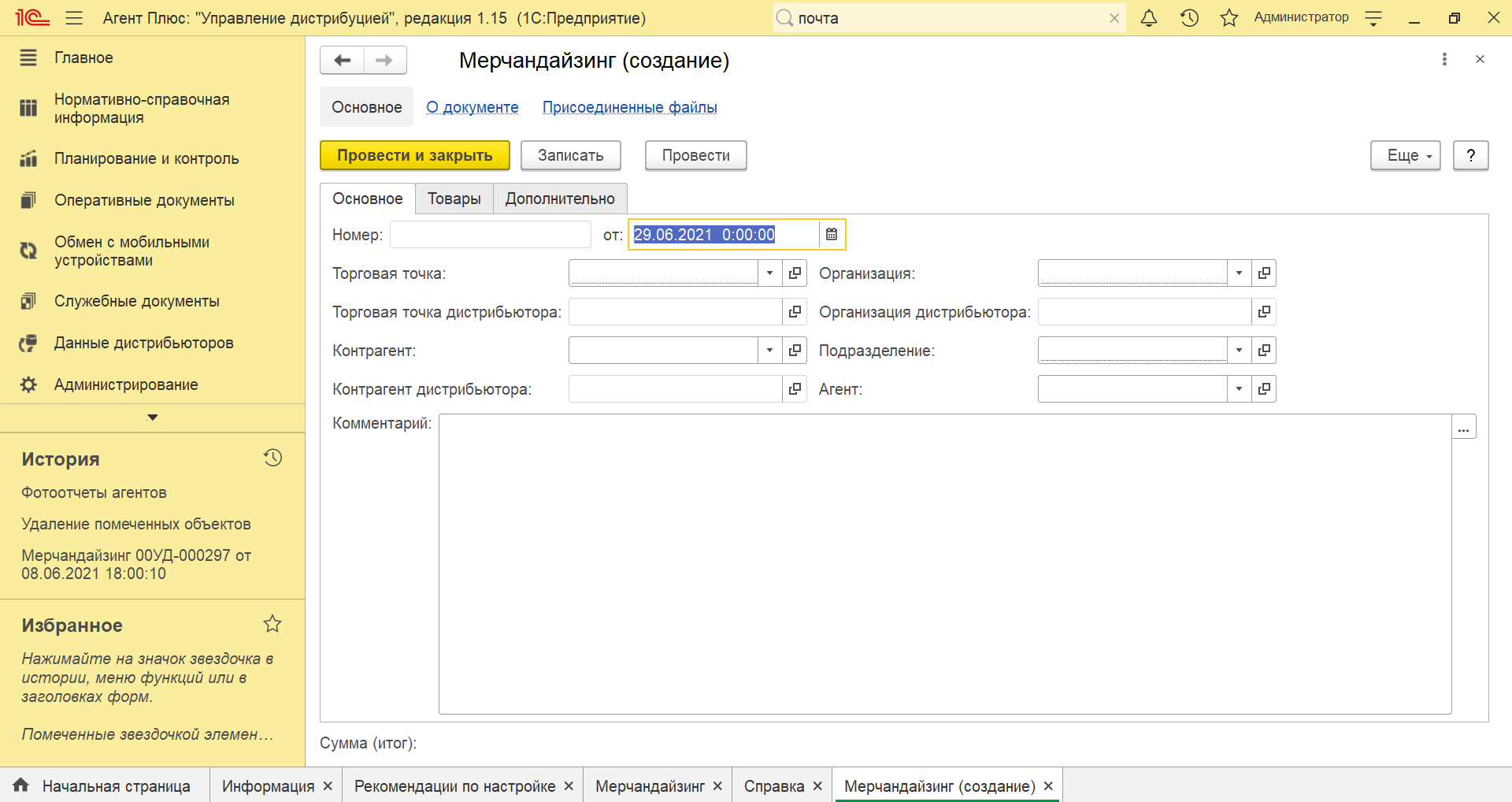
Task: Click the search field containing почта
Action: [949, 18]
